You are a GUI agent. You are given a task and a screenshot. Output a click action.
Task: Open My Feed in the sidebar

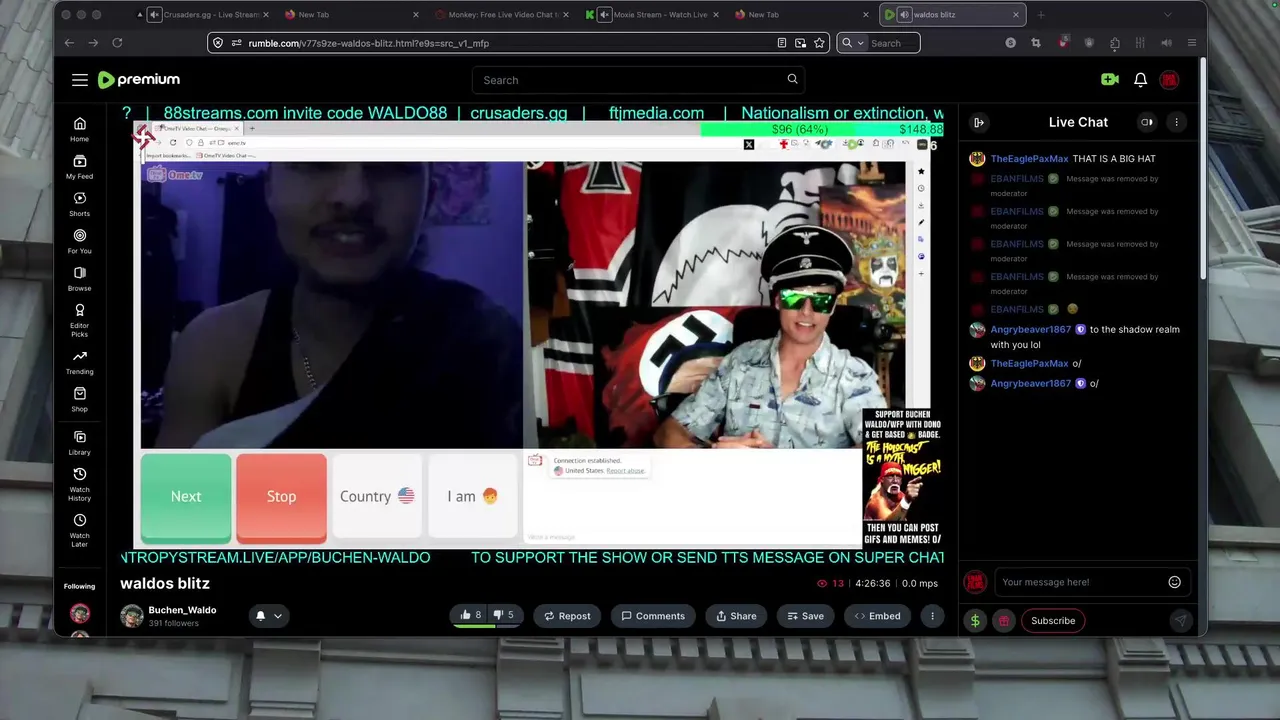79,167
